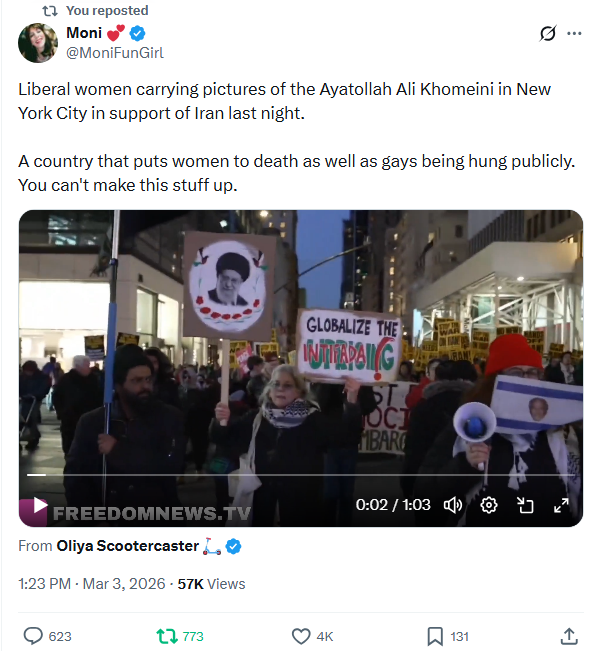The height and width of the screenshot is (651, 597).
Task: Open video in picture-in-picture mode
Action: pos(525,505)
